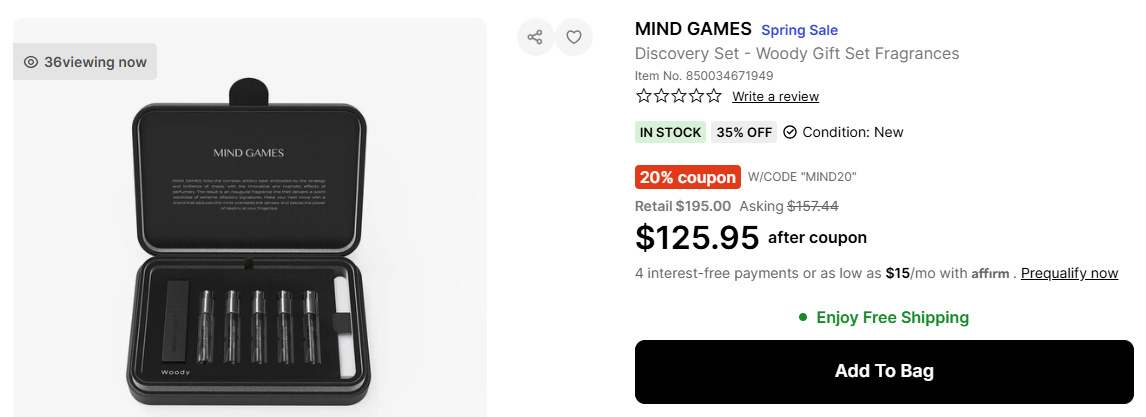The height and width of the screenshot is (417, 1146).
Task: Click the green free shipping dot
Action: pos(802,318)
